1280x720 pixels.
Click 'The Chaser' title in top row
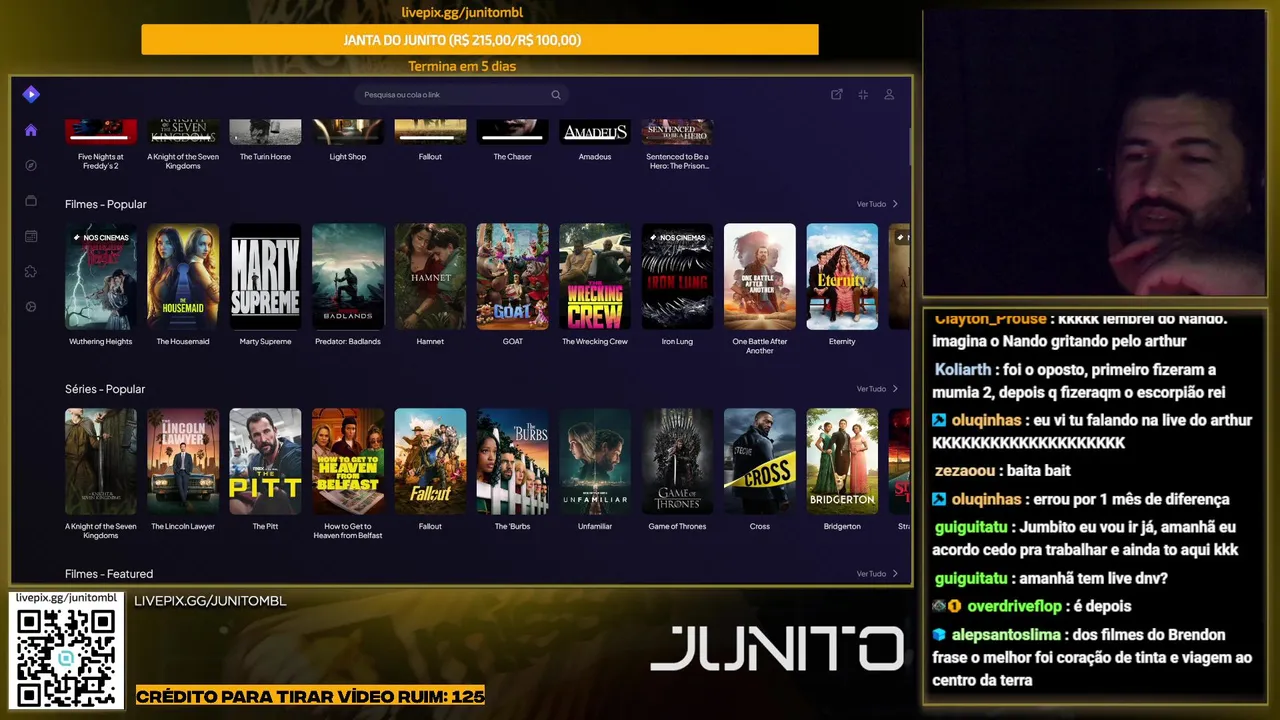tap(512, 157)
